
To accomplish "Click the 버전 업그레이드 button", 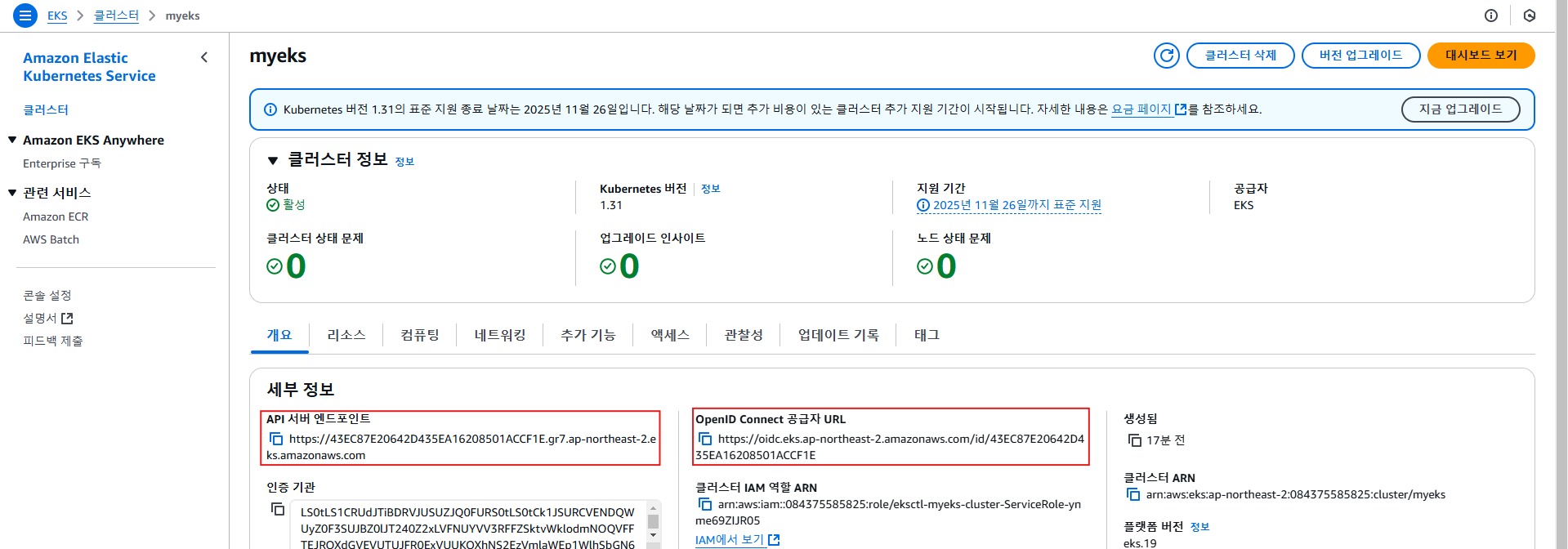I will click(1361, 56).
